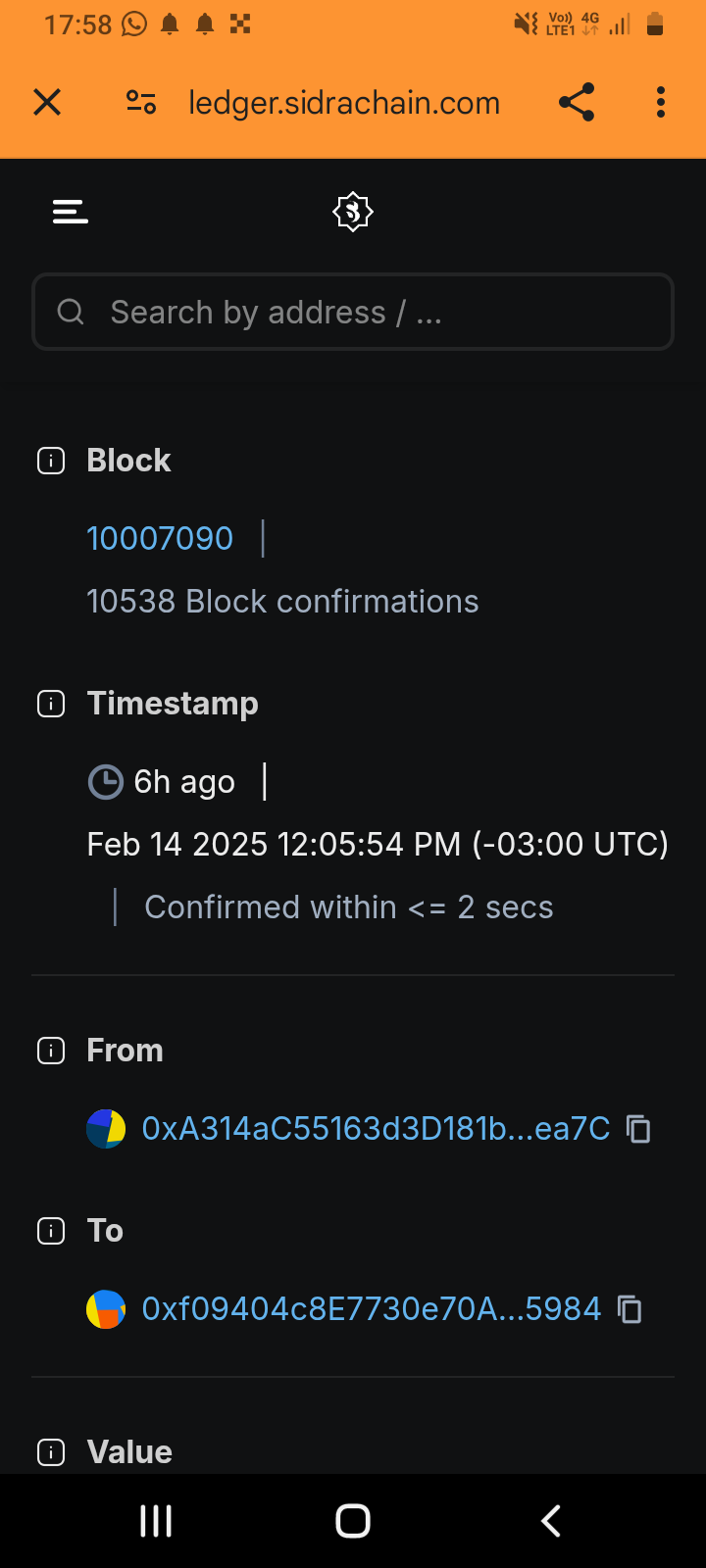
Task: Focus the Search by address field
Action: point(353,312)
